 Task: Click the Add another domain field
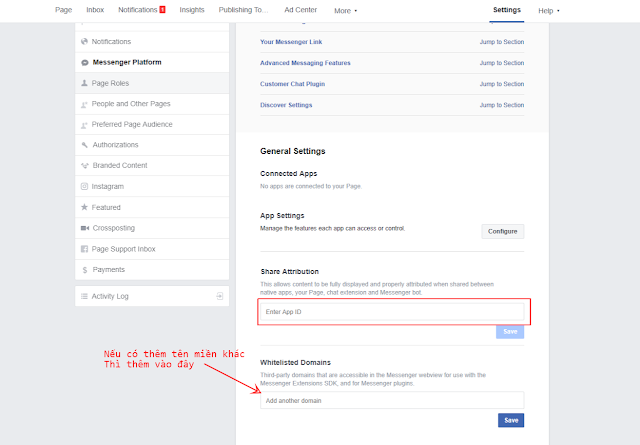tap(392, 400)
